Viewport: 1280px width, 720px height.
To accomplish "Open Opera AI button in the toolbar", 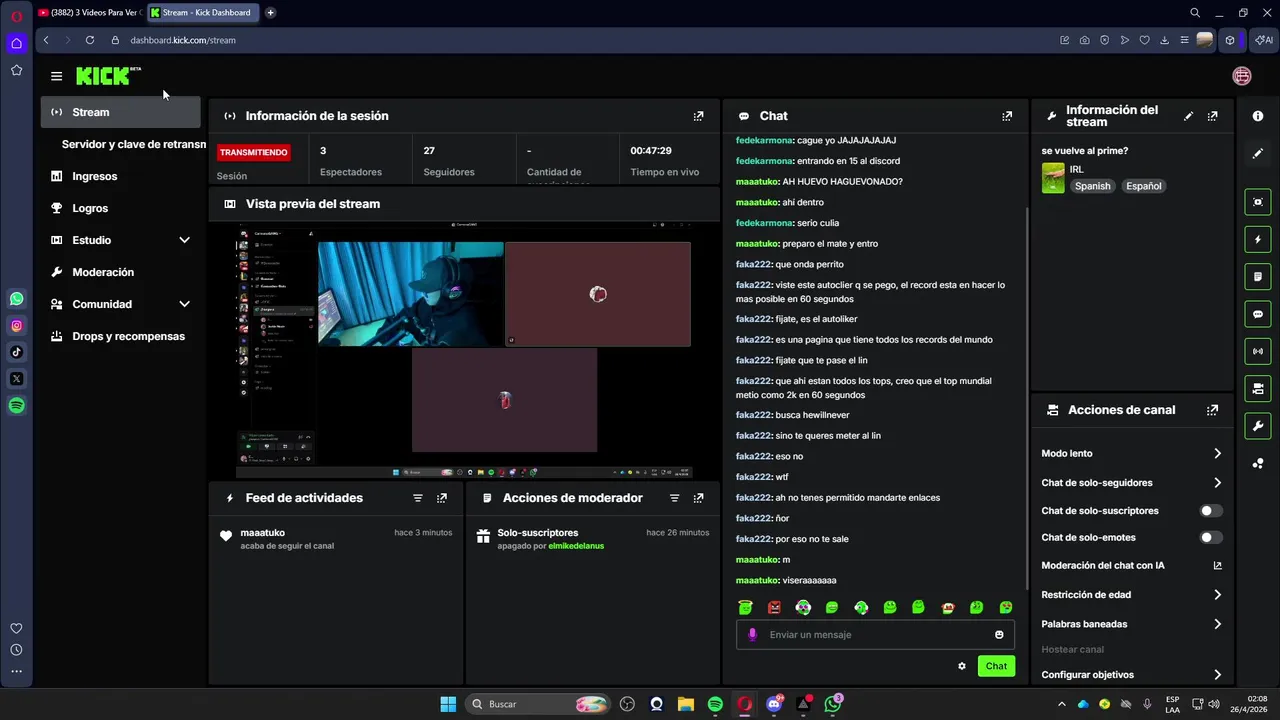I will coord(1265,40).
